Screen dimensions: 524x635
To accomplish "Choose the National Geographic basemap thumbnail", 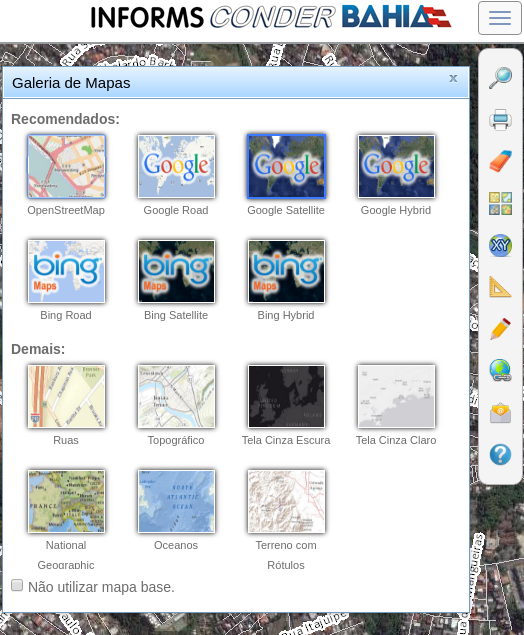I will click(66, 501).
